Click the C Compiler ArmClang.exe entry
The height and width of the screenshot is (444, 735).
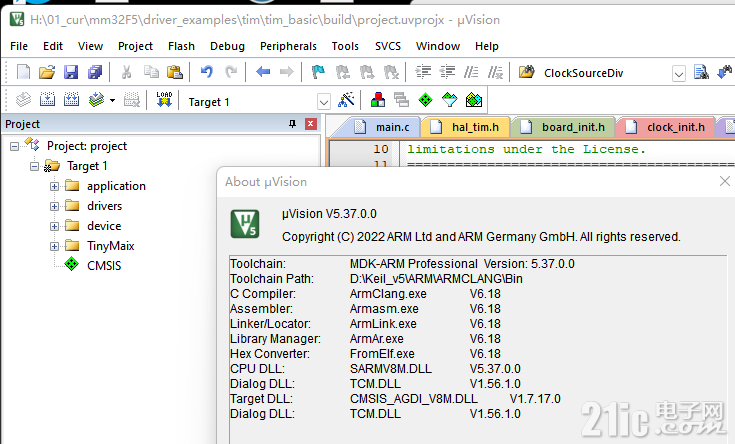click(388, 294)
